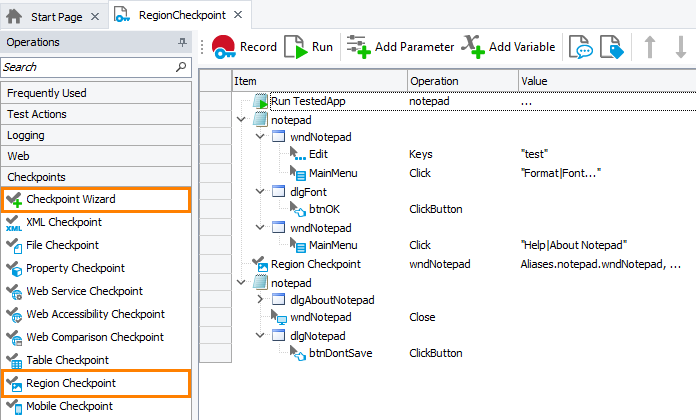Click the Record button in toolbar
696x420 pixels.
pos(243,47)
